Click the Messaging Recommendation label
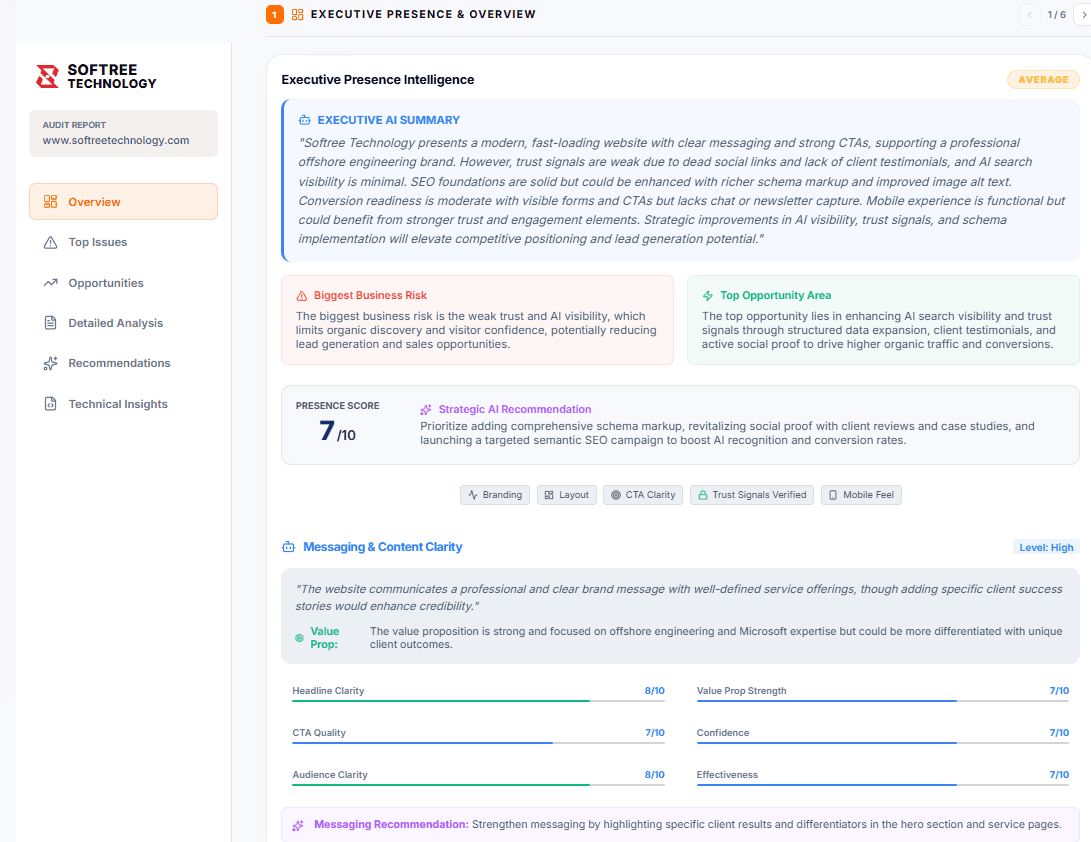1091x842 pixels. coord(391,825)
